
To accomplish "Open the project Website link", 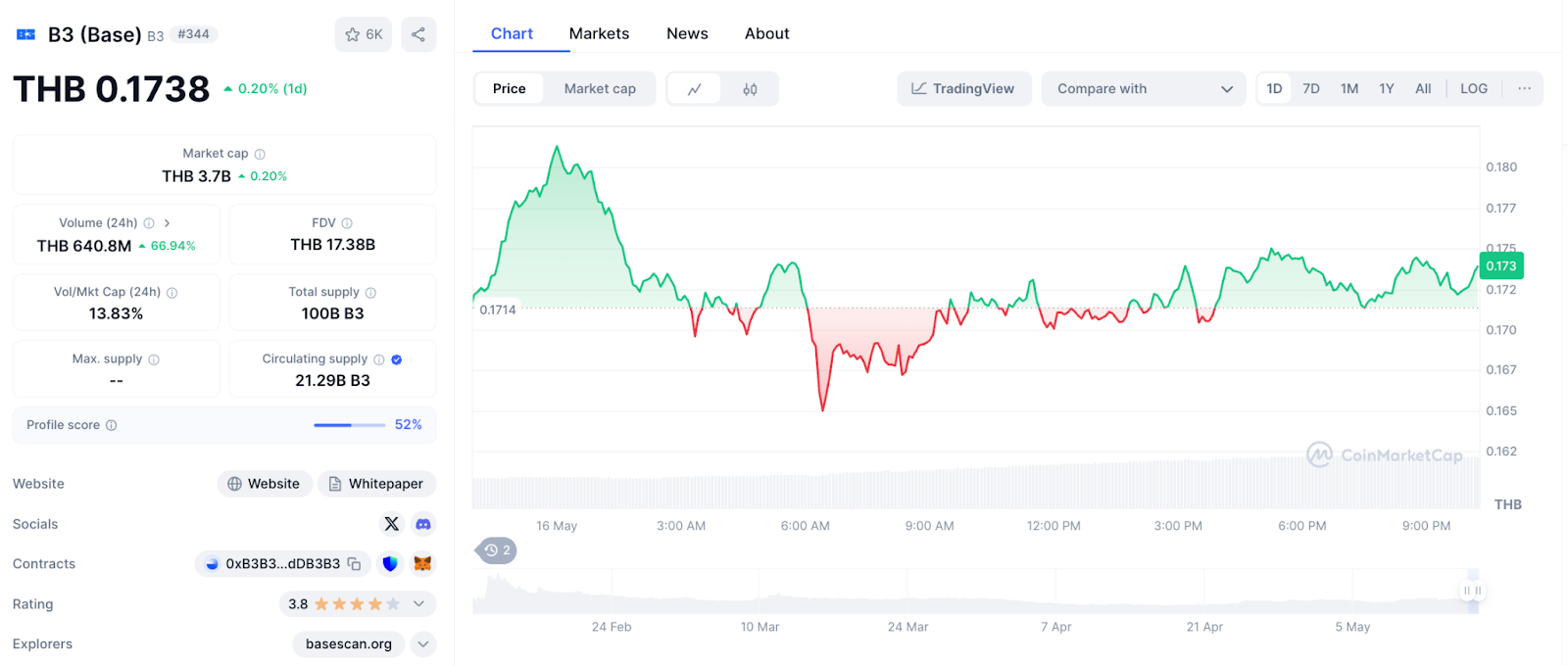I will (x=265, y=484).
